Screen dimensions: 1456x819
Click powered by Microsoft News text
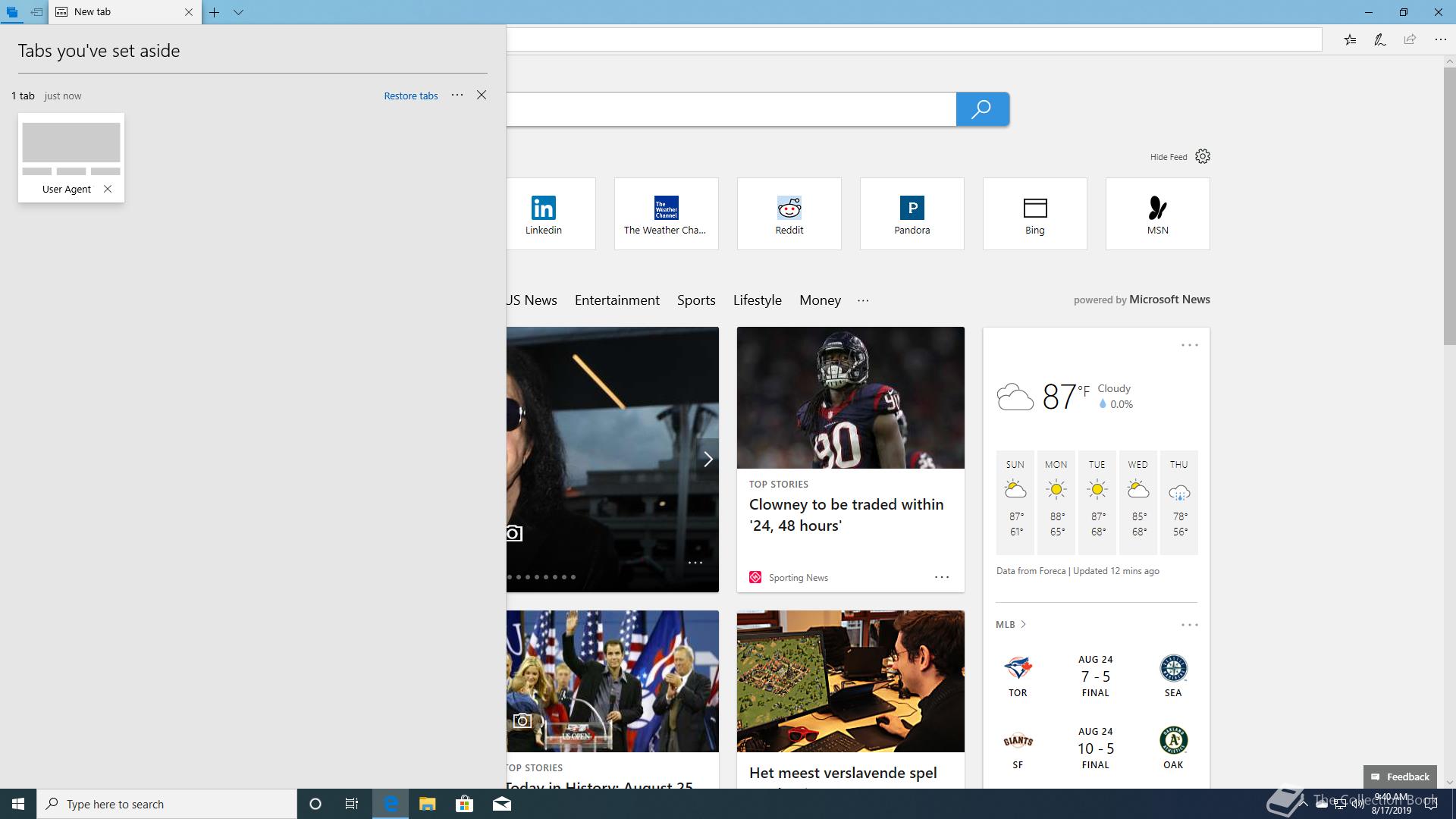(1141, 300)
